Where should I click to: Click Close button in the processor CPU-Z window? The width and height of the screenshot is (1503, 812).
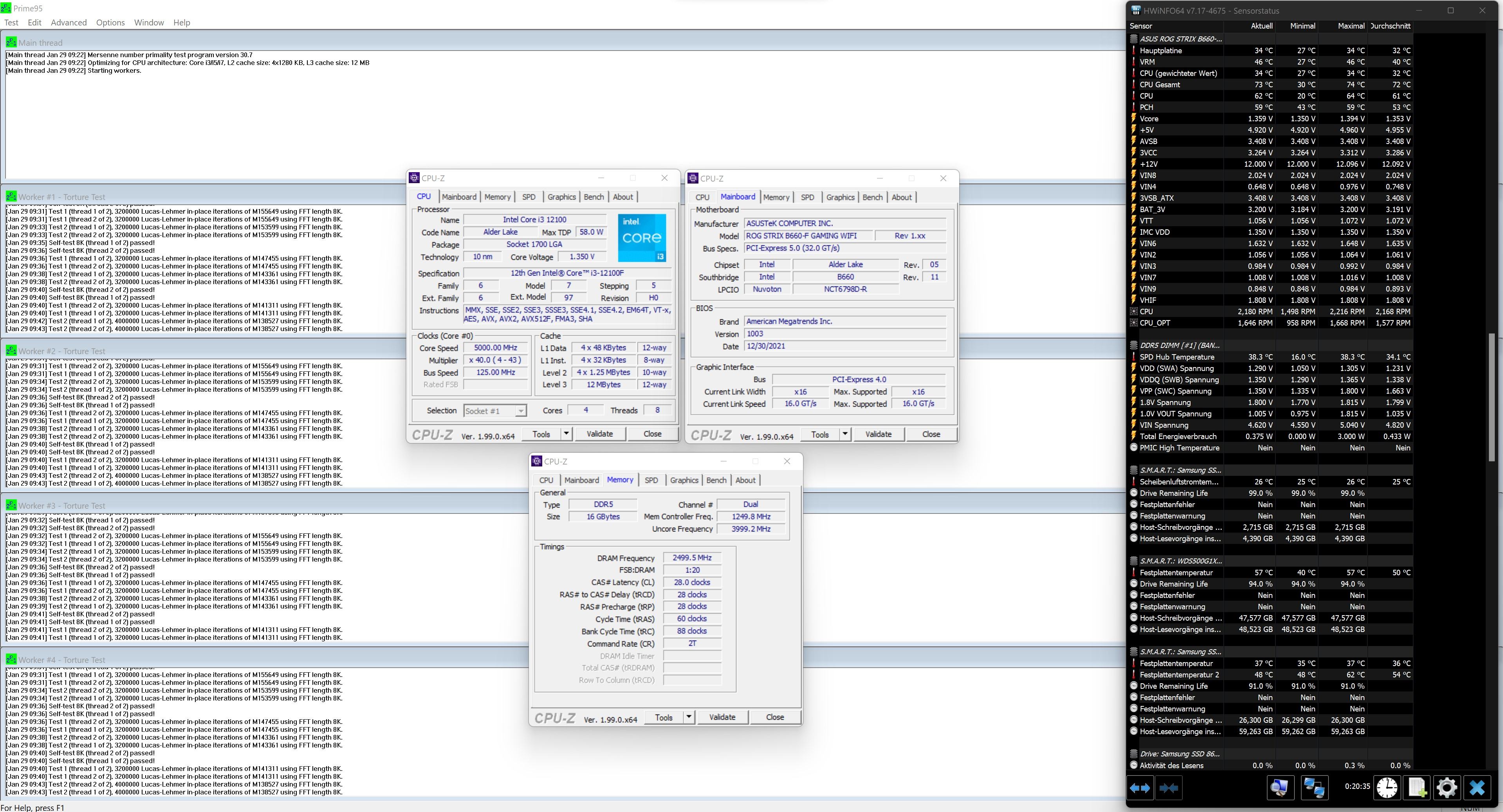(x=652, y=434)
